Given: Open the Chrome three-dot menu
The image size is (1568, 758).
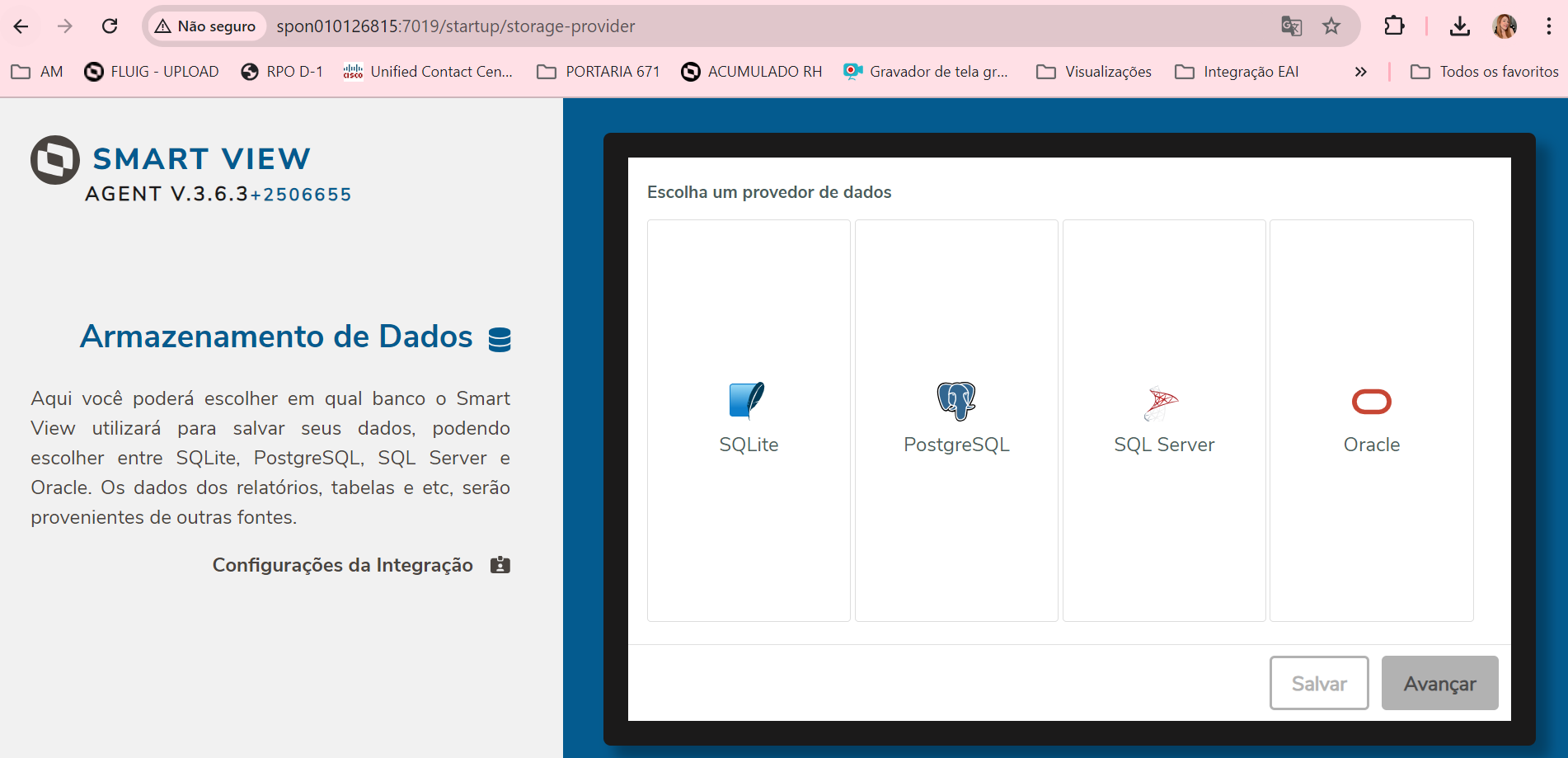Looking at the screenshot, I should 1549,26.
